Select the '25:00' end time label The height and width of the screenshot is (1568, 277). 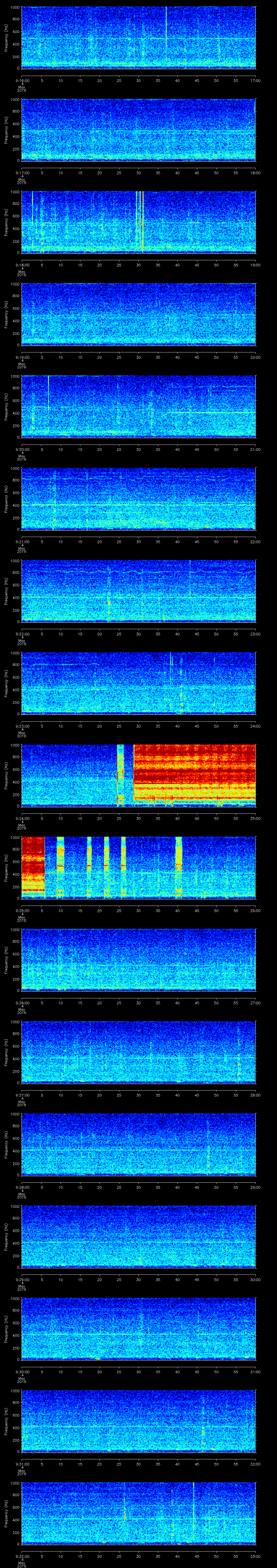tap(255, 818)
